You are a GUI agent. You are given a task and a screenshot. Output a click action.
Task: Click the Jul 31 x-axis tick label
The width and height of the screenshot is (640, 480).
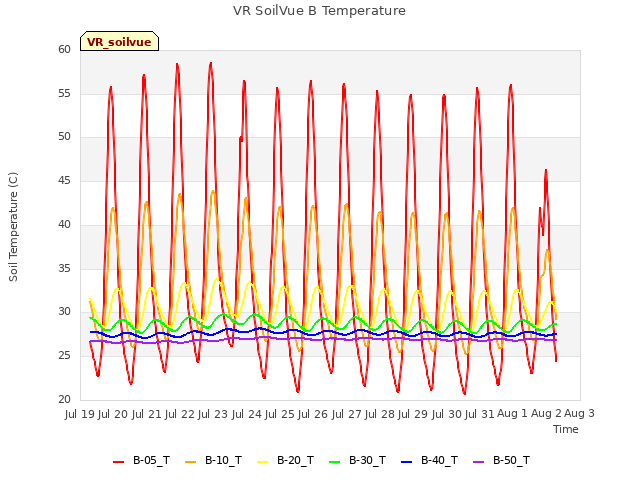(479, 414)
